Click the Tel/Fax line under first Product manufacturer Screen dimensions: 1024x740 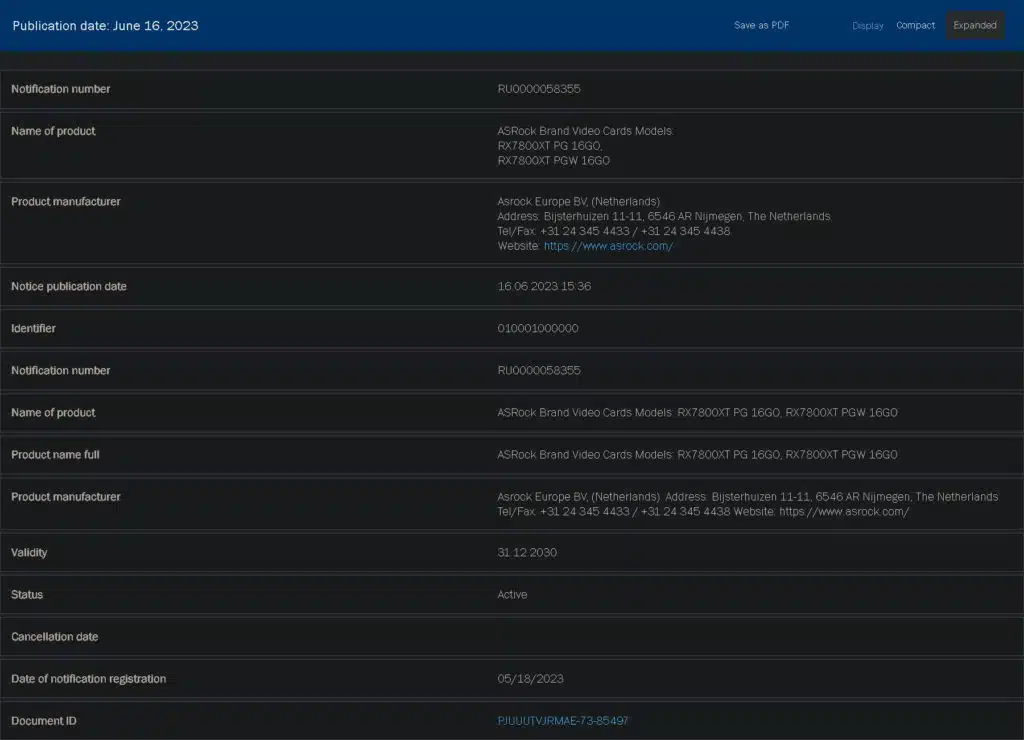click(x=613, y=231)
